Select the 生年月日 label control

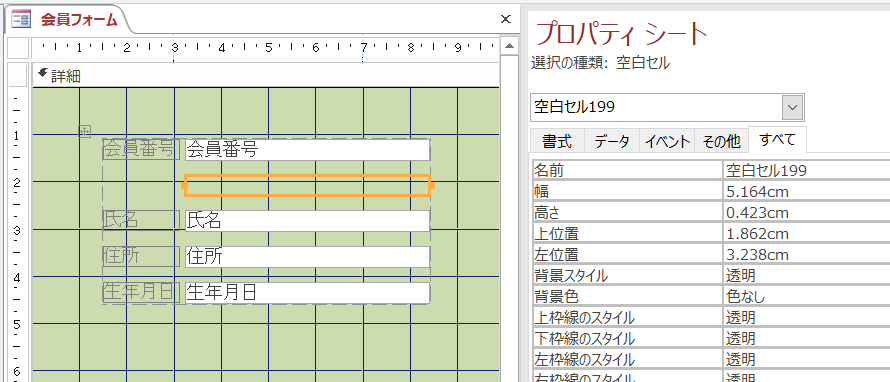tap(141, 292)
